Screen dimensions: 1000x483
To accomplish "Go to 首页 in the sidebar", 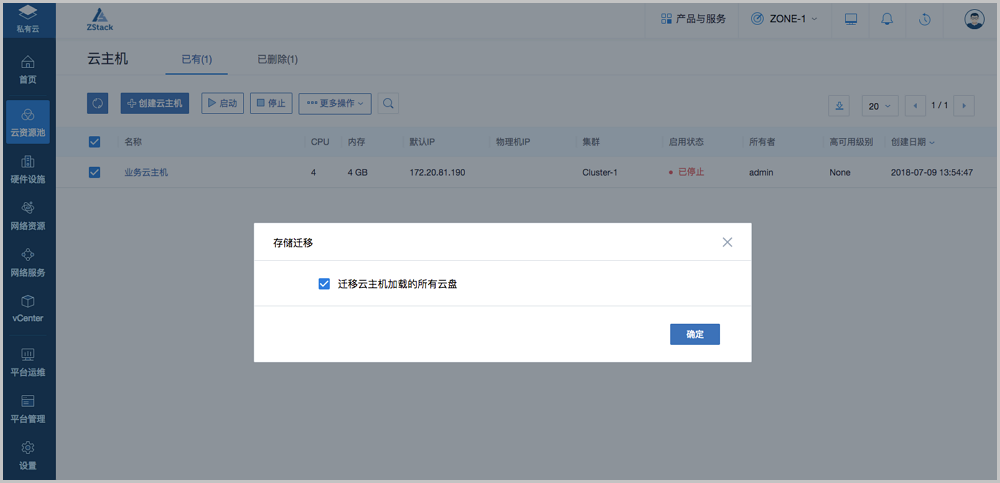I will [28, 70].
